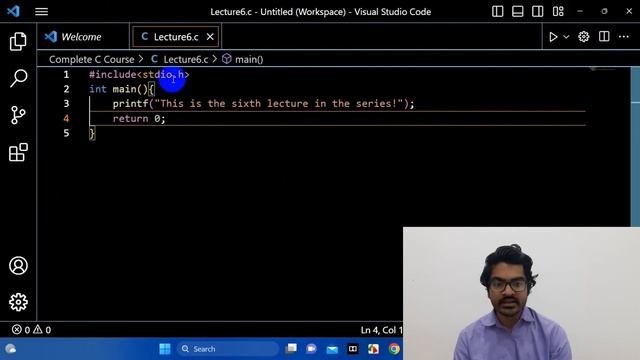Open the Chat app on taskbar
Viewport: 640px width, 360px height.
pyautogui.click(x=311, y=349)
